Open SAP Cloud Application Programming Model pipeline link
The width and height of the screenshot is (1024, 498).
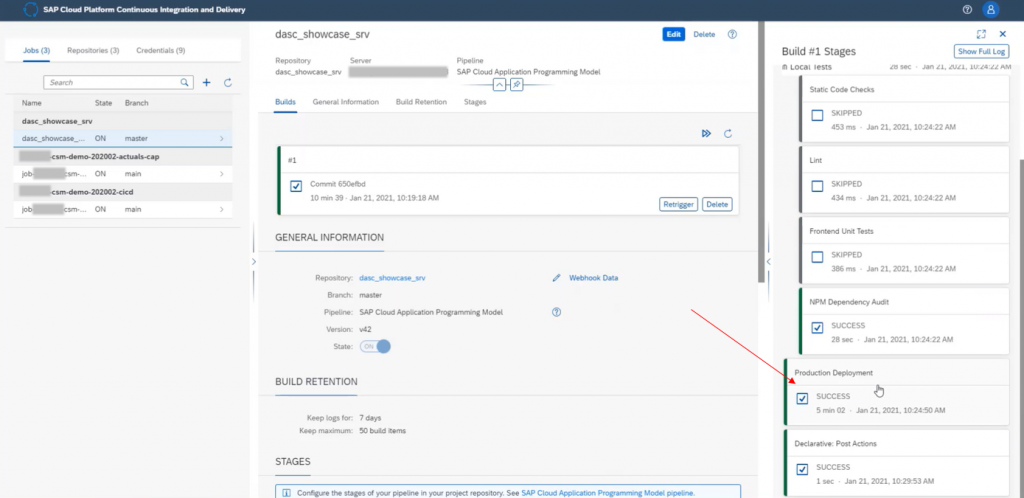coord(607,493)
